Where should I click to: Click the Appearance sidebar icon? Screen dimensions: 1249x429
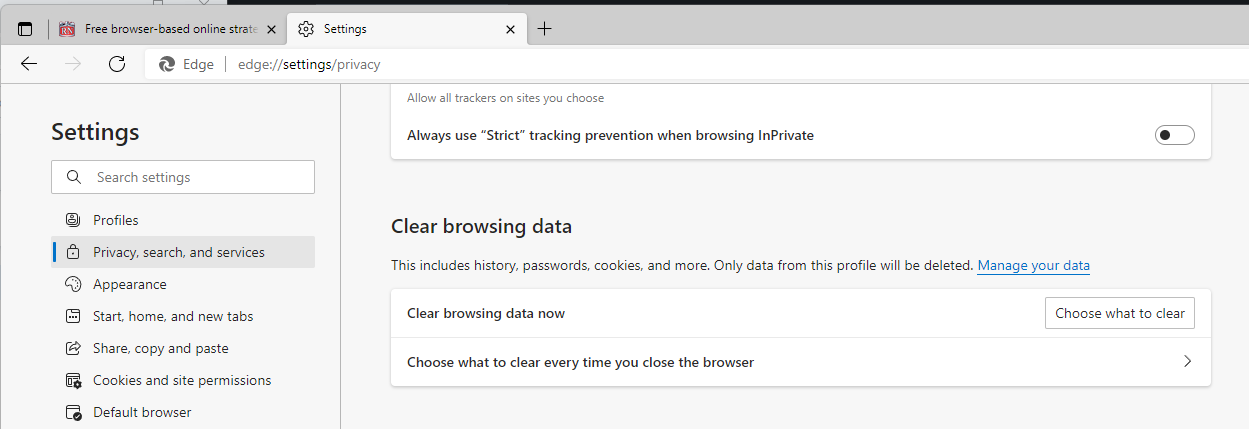click(x=72, y=284)
